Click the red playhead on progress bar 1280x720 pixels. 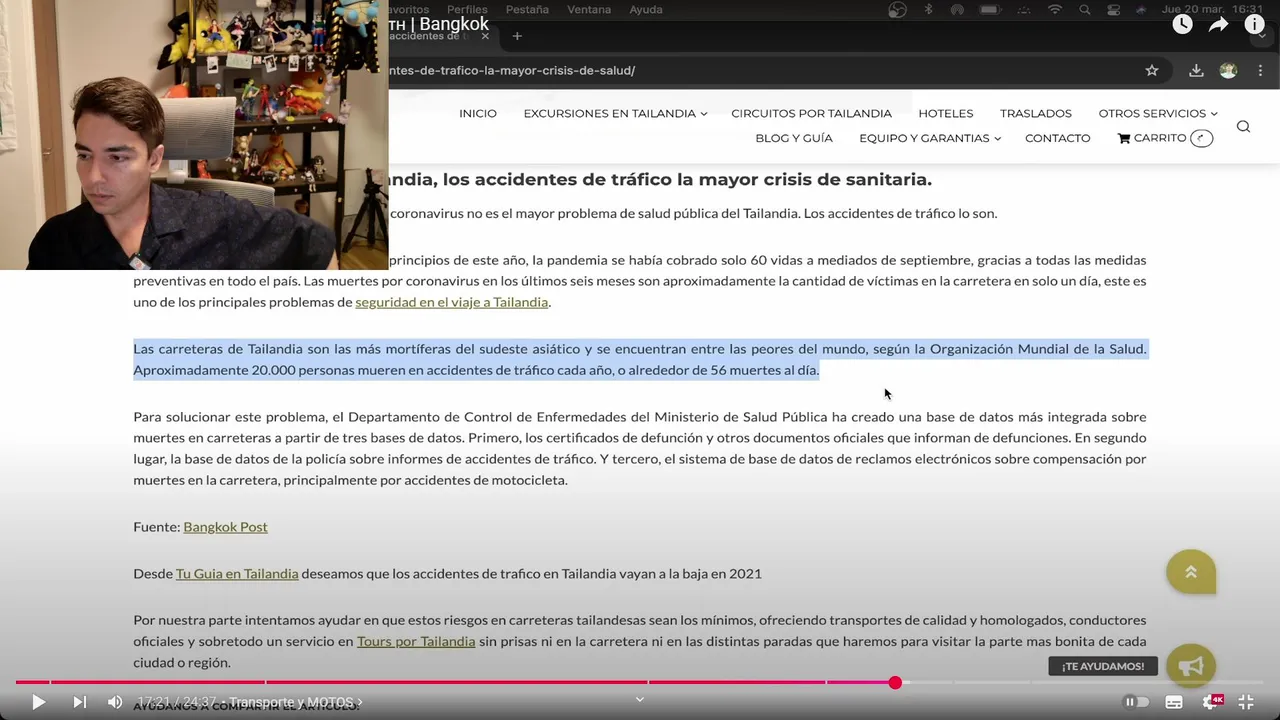pyautogui.click(x=895, y=682)
